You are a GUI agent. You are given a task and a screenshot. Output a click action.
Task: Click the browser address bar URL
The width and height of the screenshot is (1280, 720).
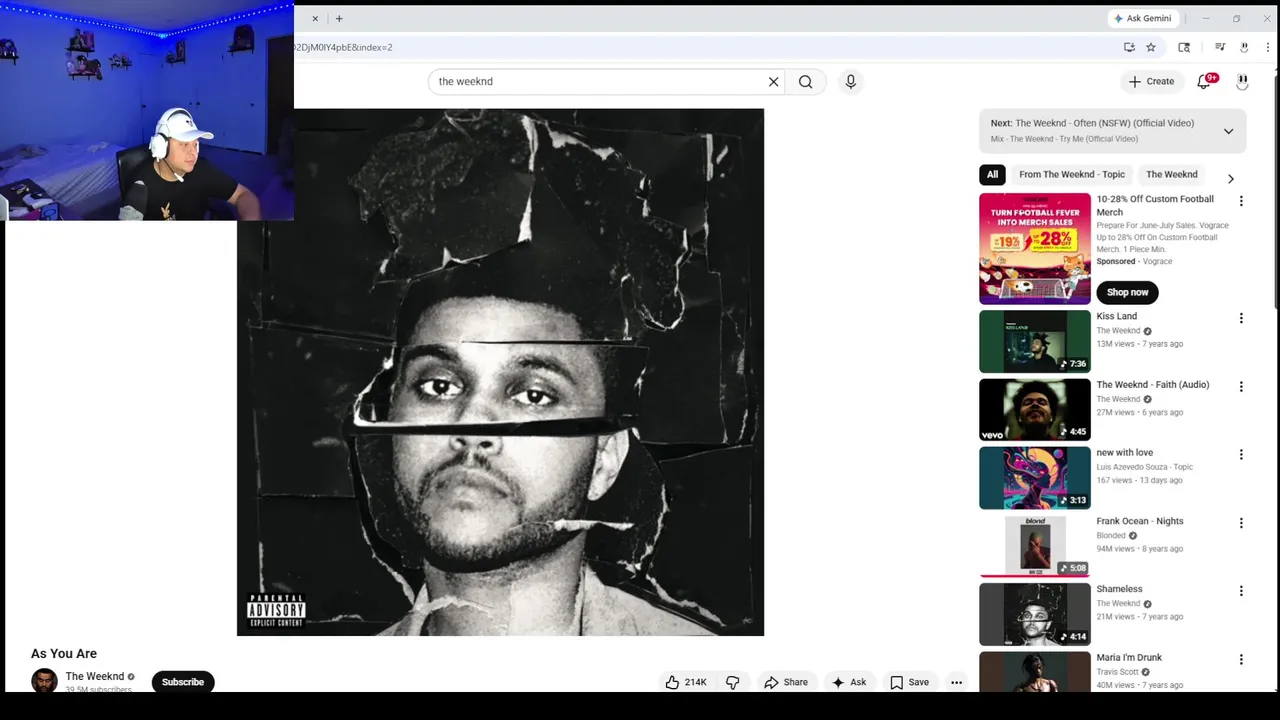coord(343,47)
